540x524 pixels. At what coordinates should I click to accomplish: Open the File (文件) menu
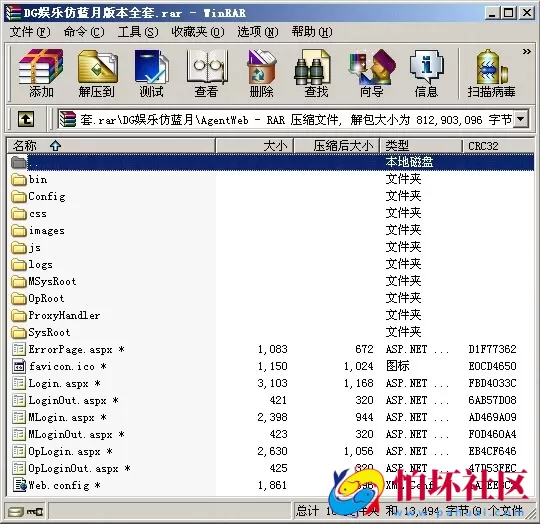pos(30,32)
